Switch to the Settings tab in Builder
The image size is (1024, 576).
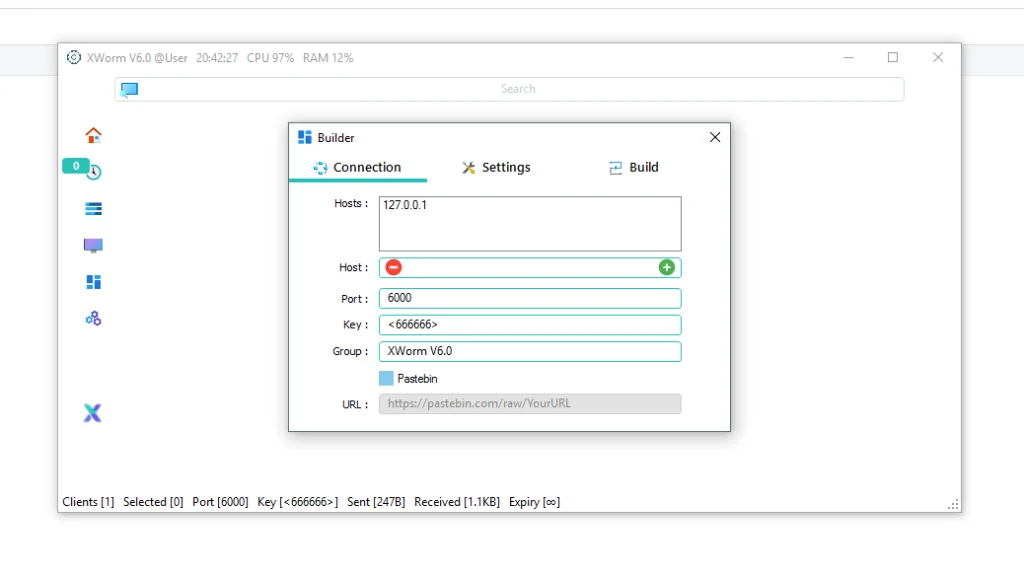pos(496,167)
